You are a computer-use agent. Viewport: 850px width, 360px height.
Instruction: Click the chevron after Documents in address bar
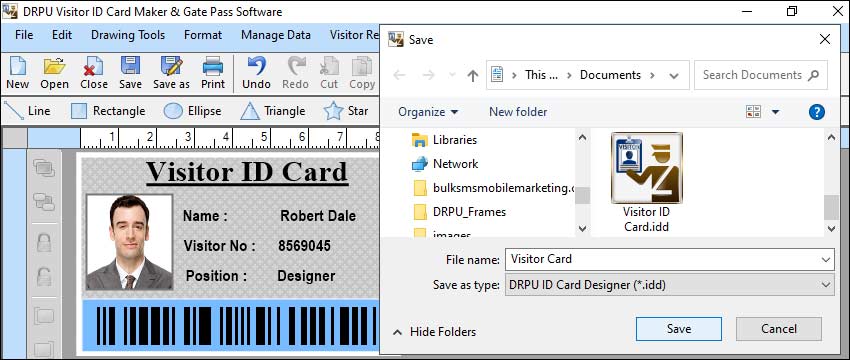[652, 75]
